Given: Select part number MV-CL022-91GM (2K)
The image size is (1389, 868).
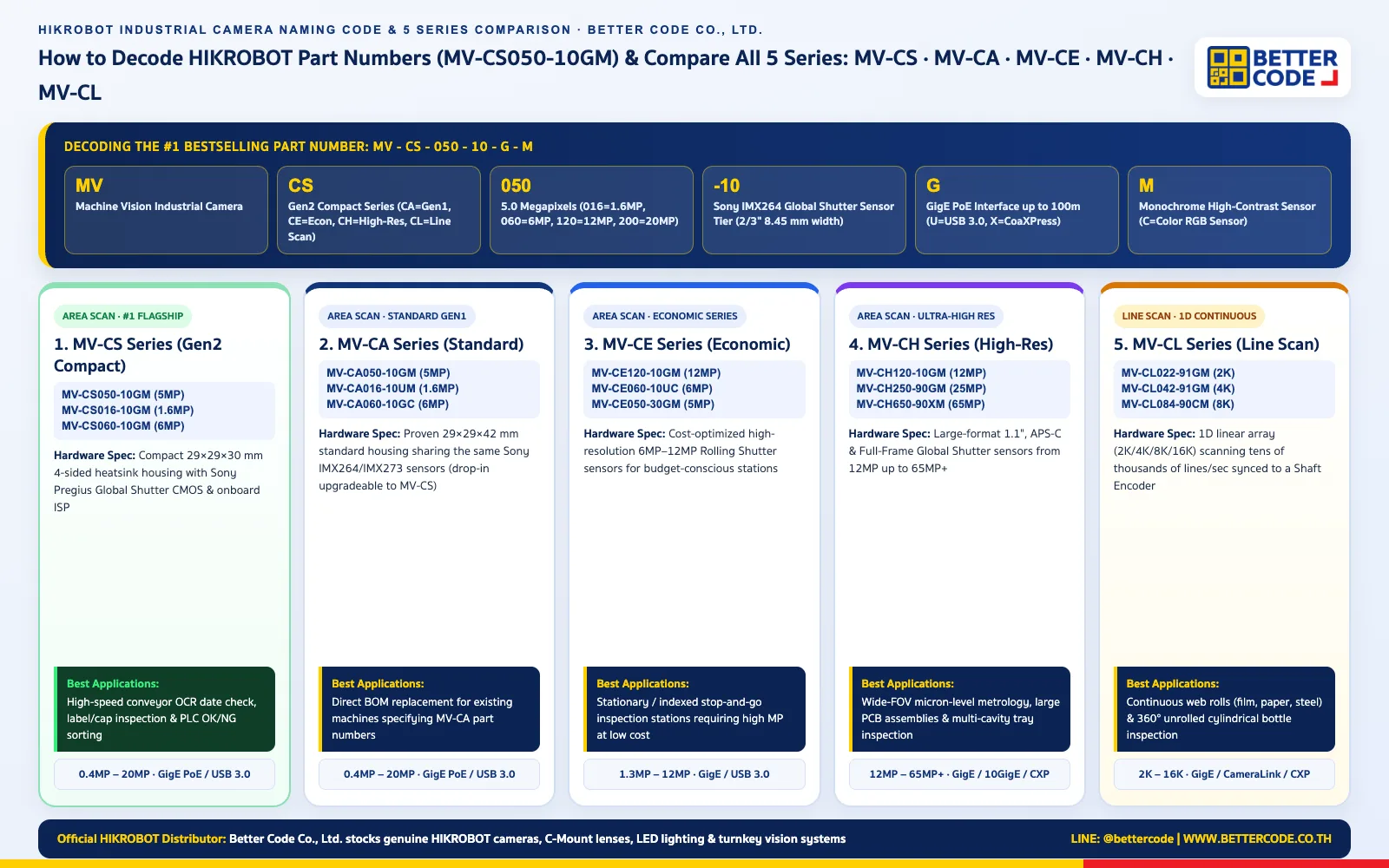Looking at the screenshot, I should click(1178, 372).
